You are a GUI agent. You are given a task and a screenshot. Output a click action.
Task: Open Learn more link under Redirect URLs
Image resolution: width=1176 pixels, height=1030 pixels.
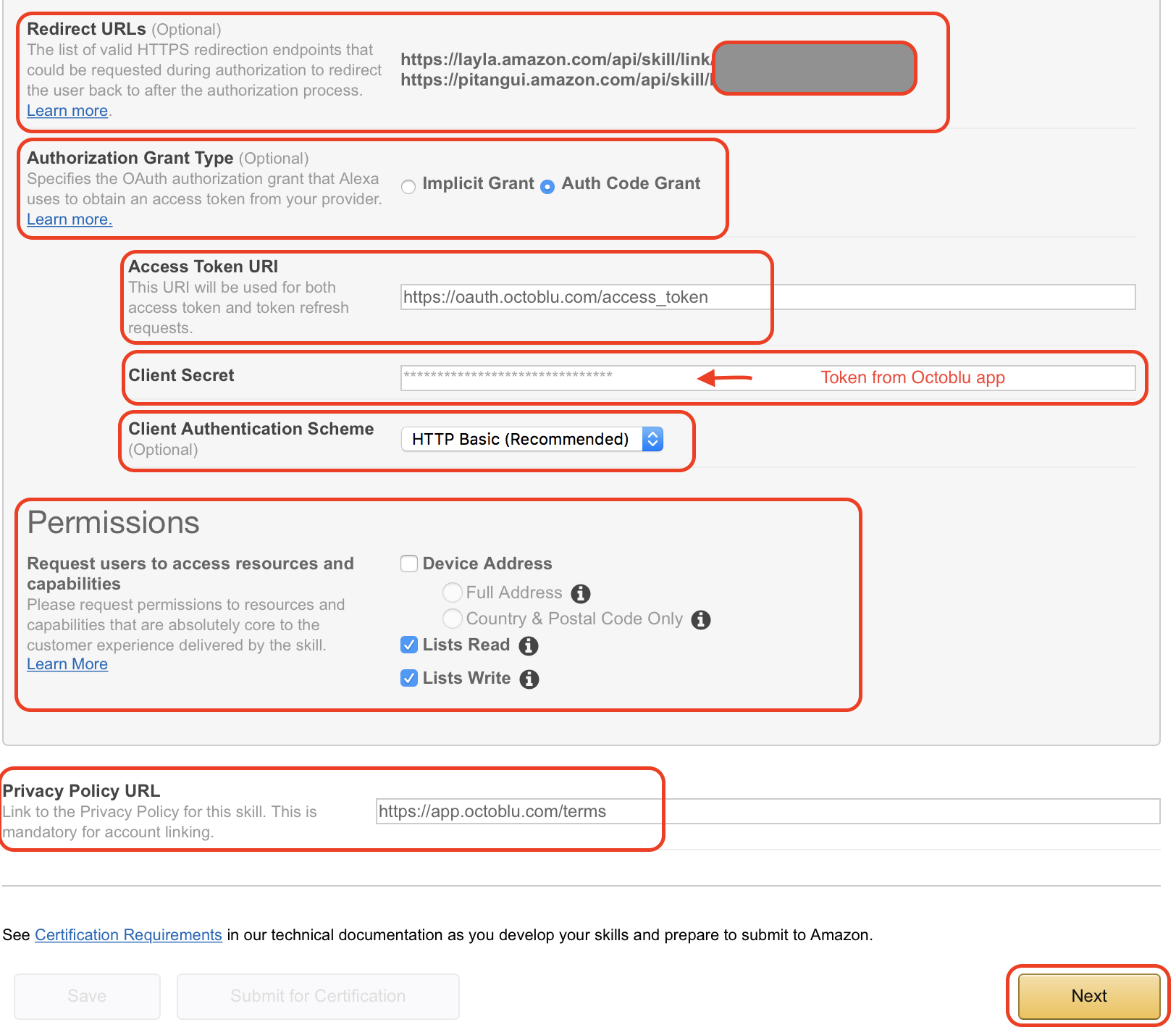pos(67,111)
